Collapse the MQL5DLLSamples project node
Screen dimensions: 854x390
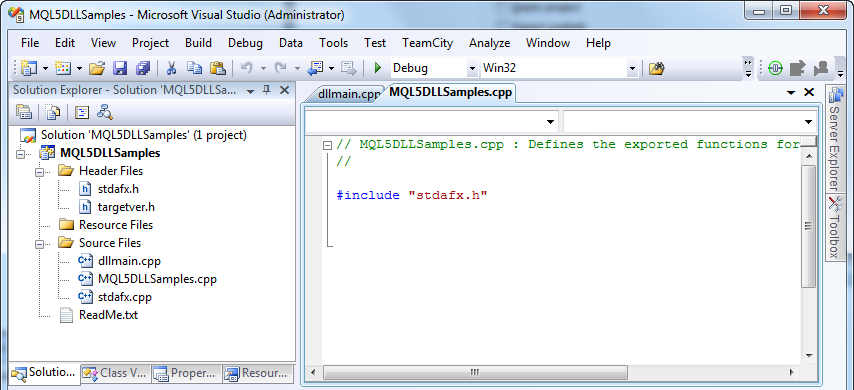coord(21,154)
